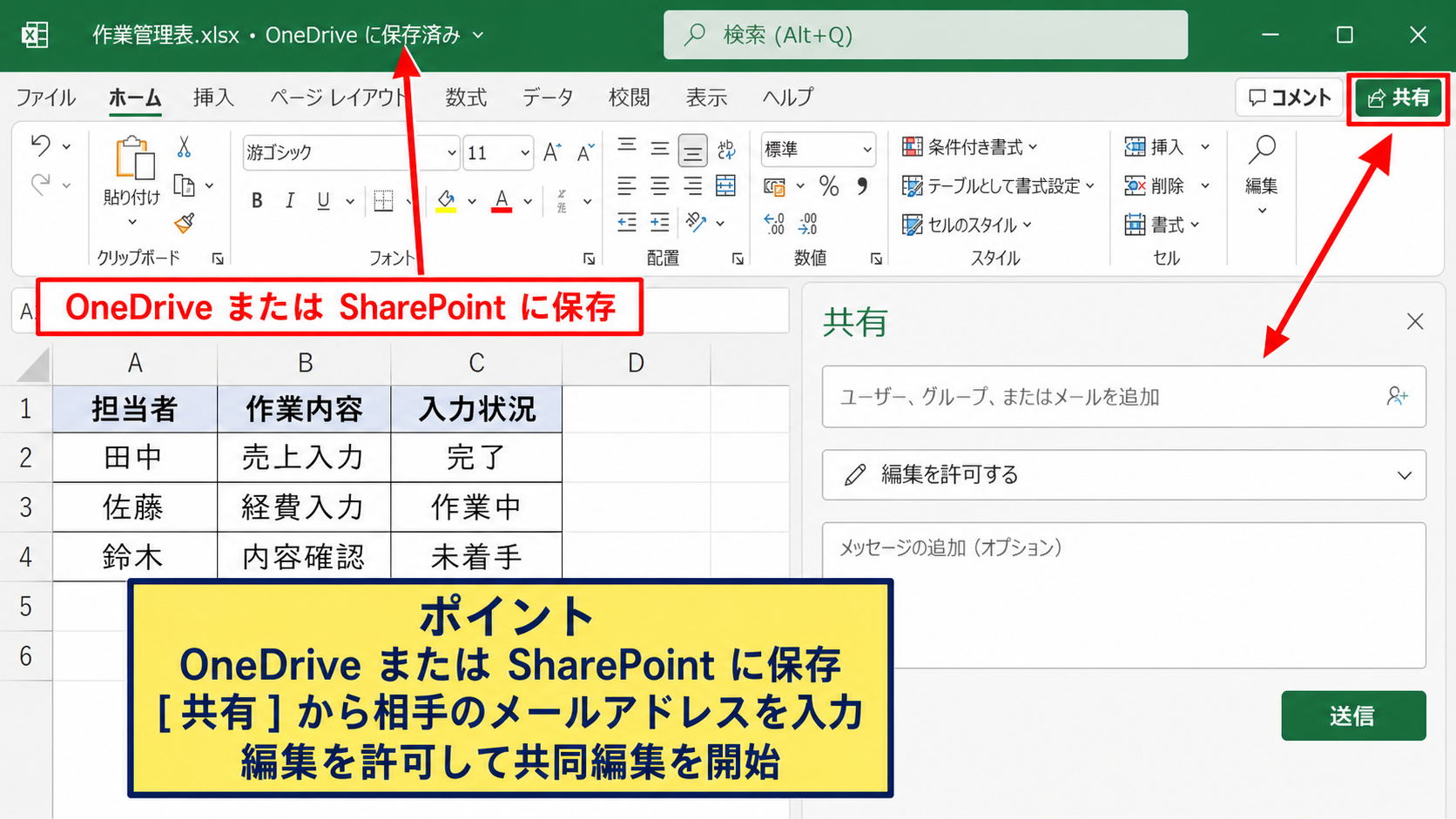Open 条件付き書式 dropdown
The width and height of the screenshot is (1456, 819).
tap(970, 147)
